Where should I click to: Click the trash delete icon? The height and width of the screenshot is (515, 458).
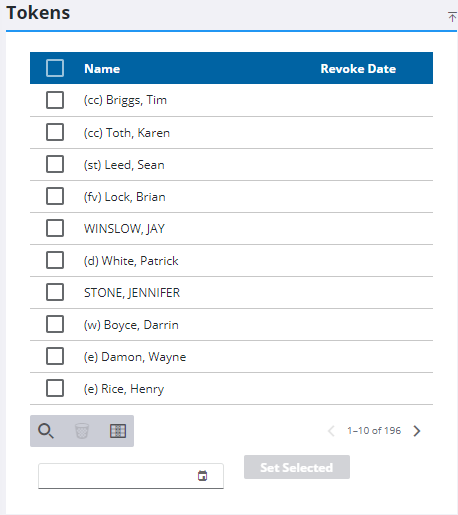pyautogui.click(x=82, y=431)
